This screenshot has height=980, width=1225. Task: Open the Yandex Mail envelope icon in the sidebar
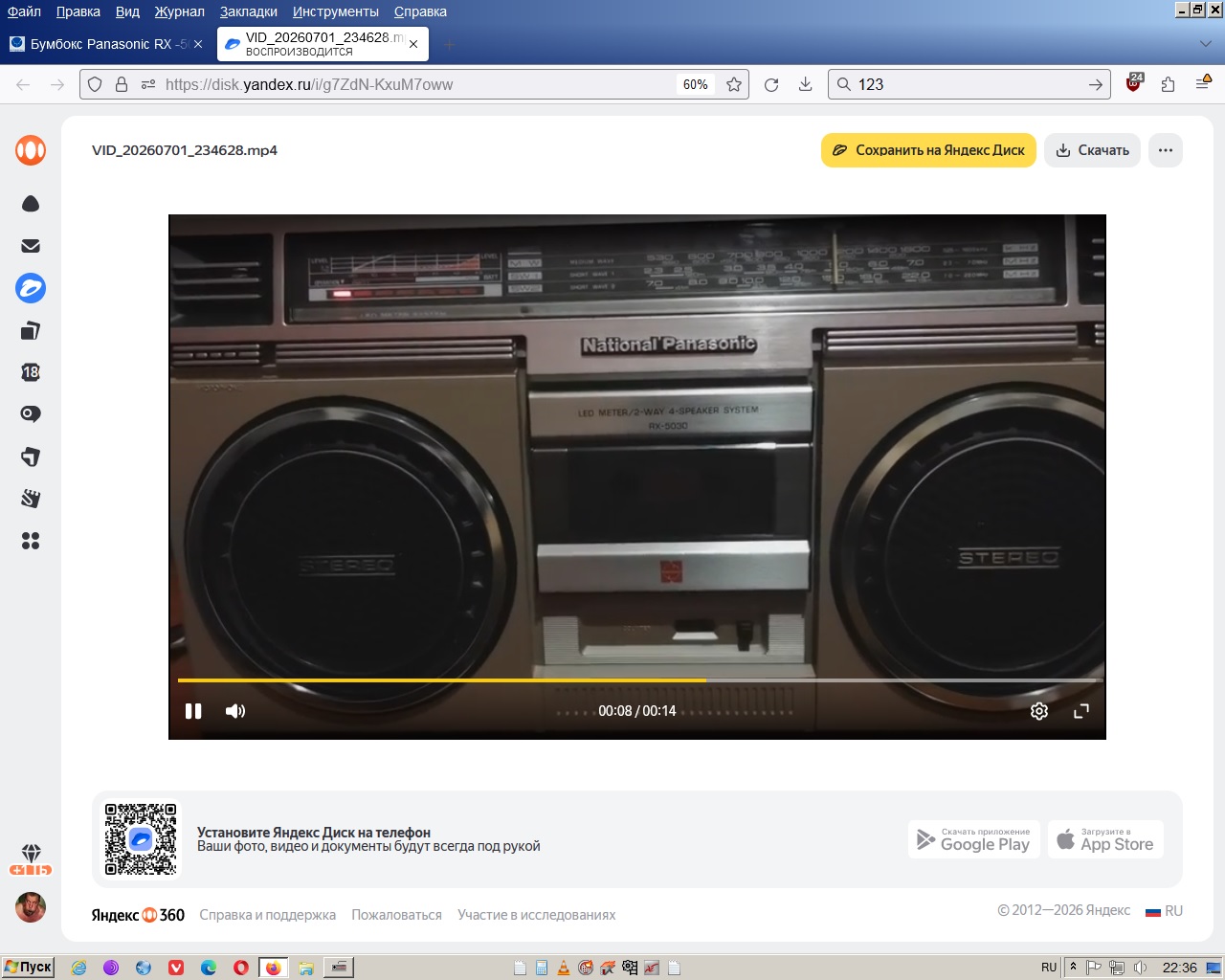[x=31, y=246]
